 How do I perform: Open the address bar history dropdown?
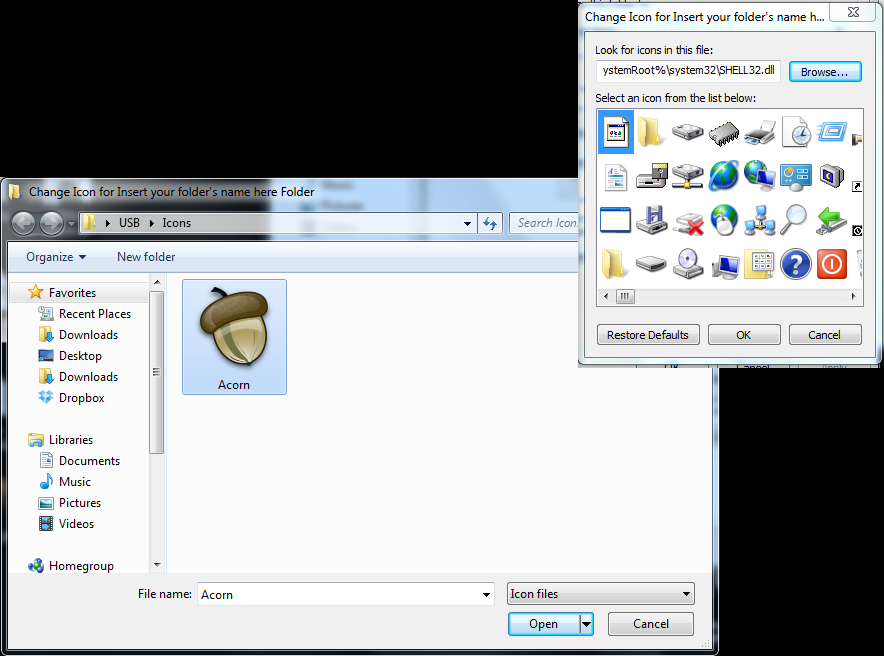click(x=466, y=223)
